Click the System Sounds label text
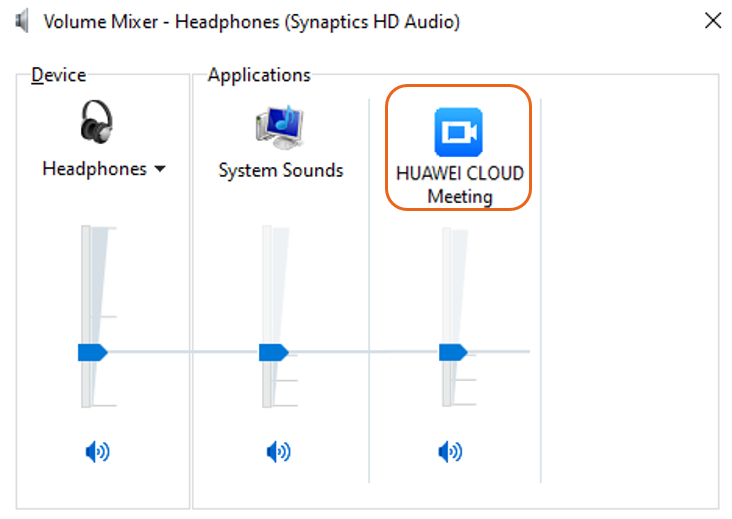Viewport: 732px width, 519px height. point(281,171)
